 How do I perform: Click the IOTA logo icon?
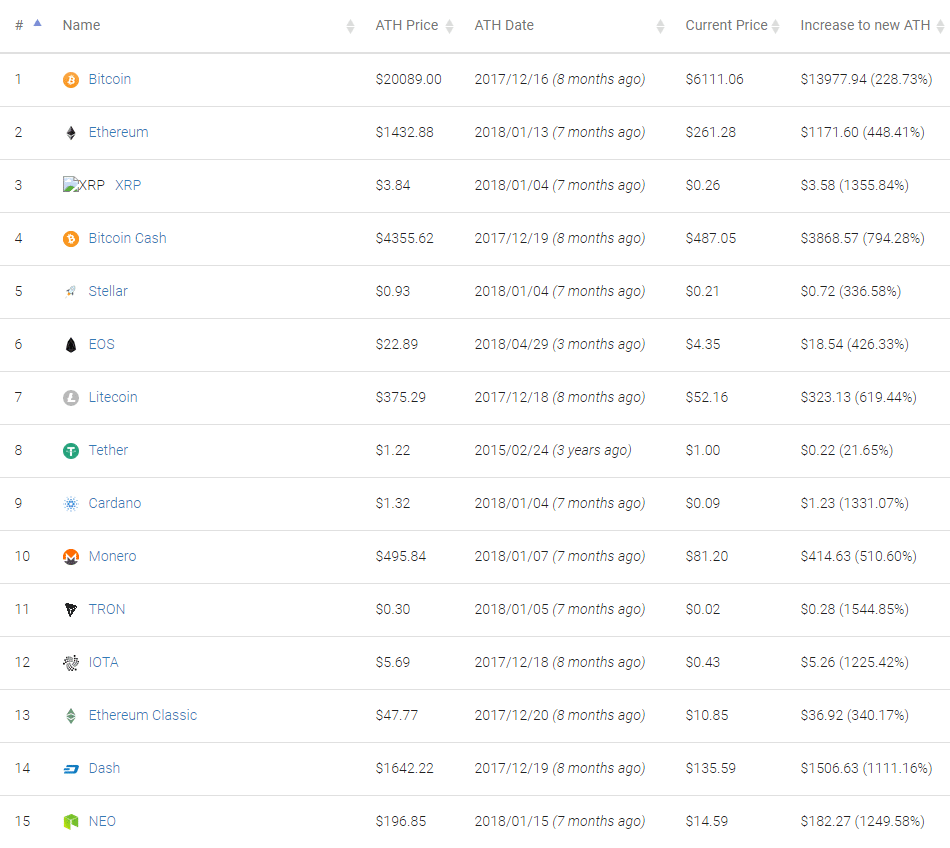[71, 663]
